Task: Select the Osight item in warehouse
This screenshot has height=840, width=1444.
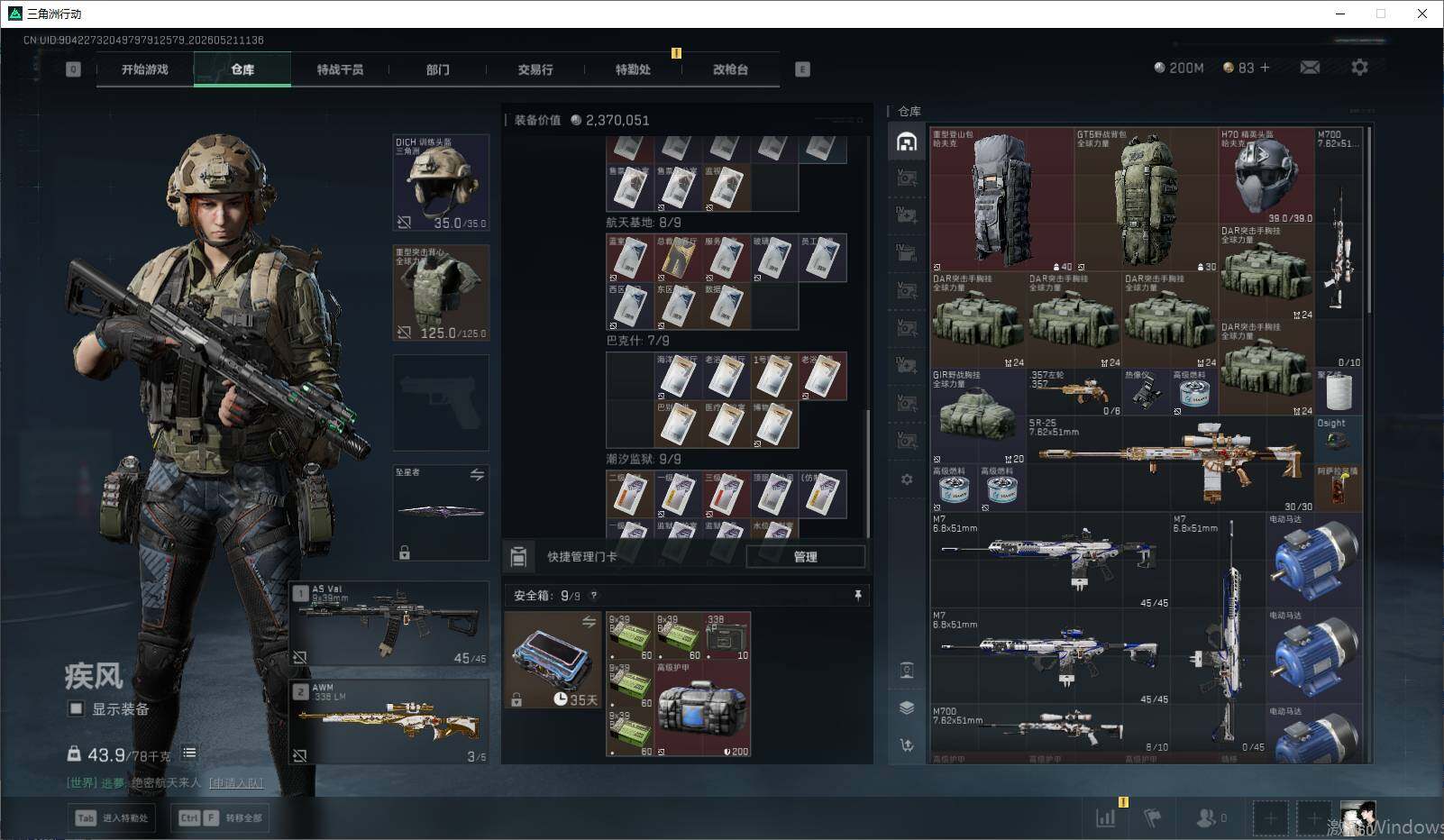Action: (x=1339, y=440)
